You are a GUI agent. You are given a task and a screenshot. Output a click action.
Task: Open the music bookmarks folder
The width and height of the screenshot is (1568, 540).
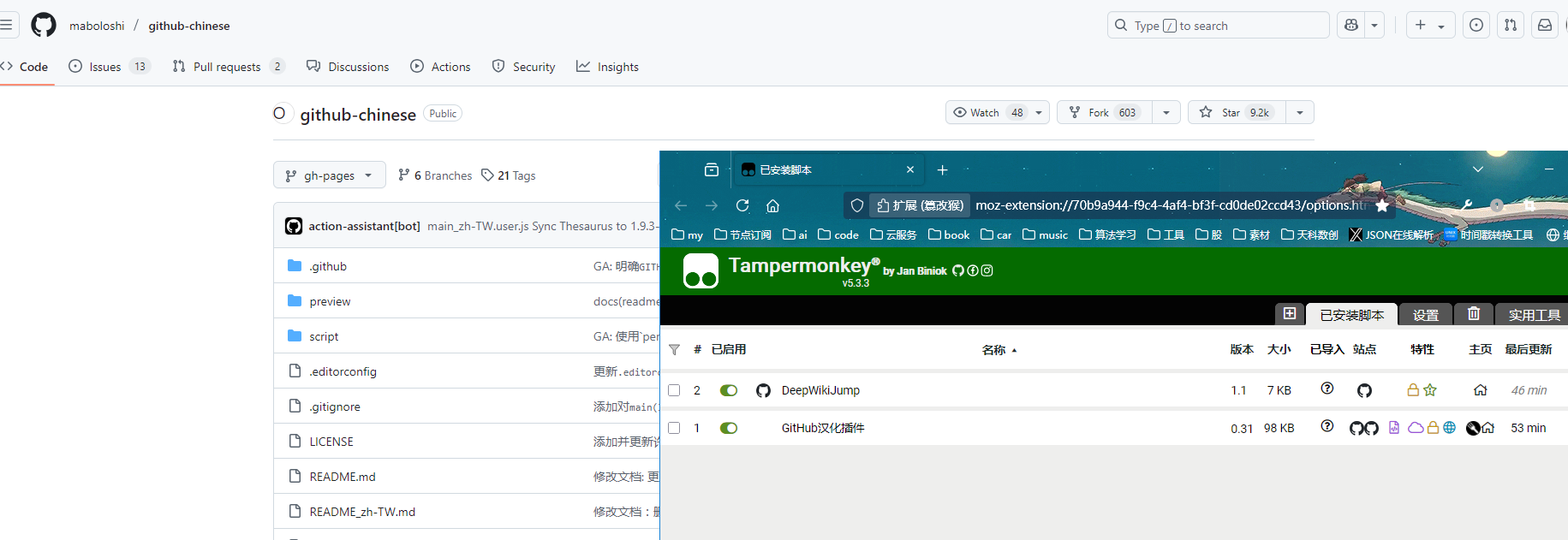click(x=1045, y=234)
